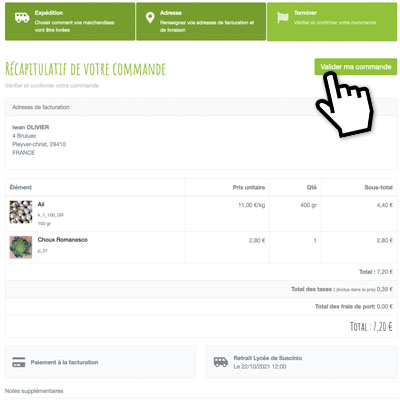Select the Terminer step tab
Image resolution: width=400 pixels, height=400 pixels.
point(332,22)
